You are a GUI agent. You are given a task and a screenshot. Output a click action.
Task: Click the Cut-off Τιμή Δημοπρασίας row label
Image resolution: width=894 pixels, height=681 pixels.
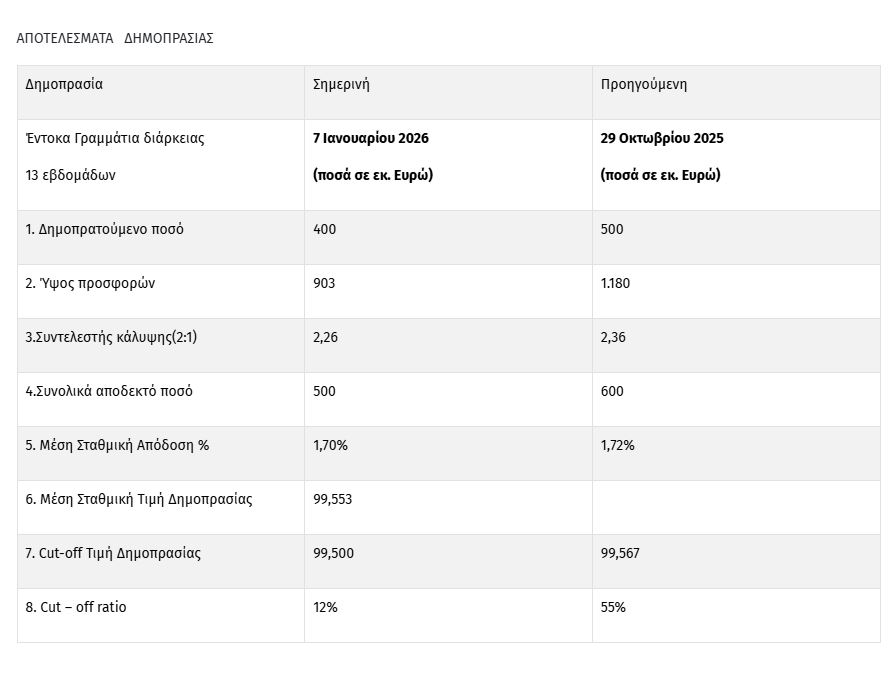coord(113,553)
